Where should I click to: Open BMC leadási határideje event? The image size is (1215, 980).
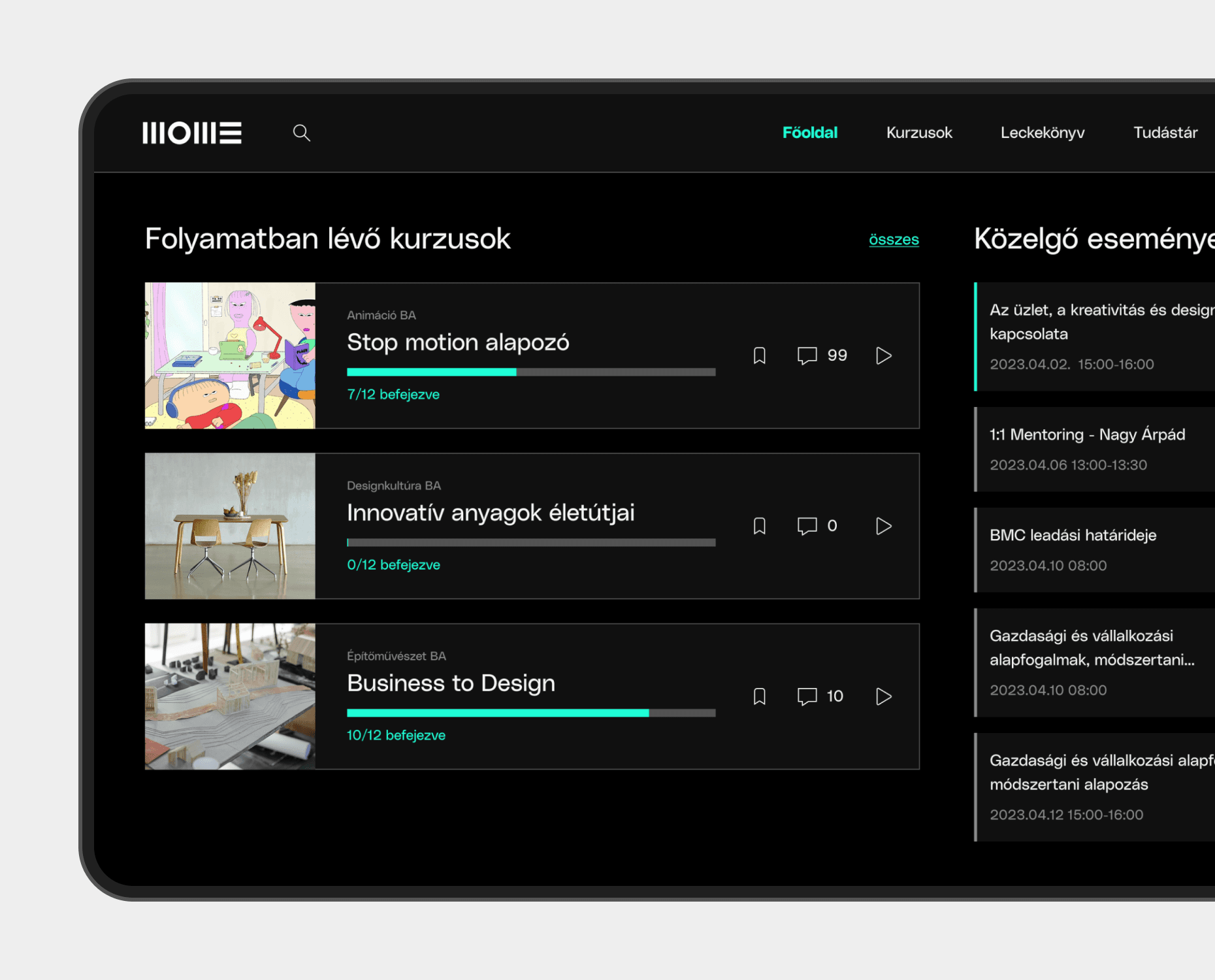1095,550
